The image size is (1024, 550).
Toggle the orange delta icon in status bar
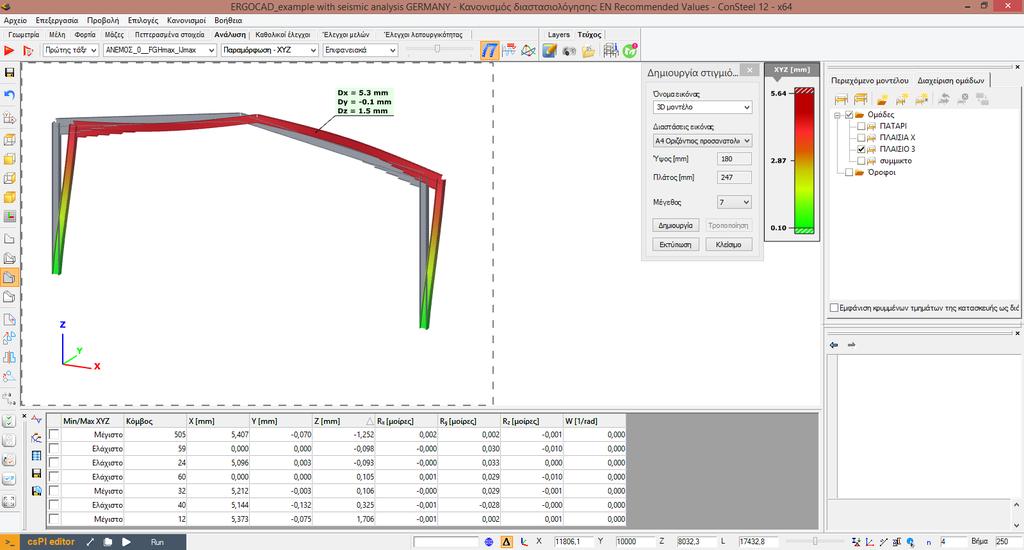(507, 542)
